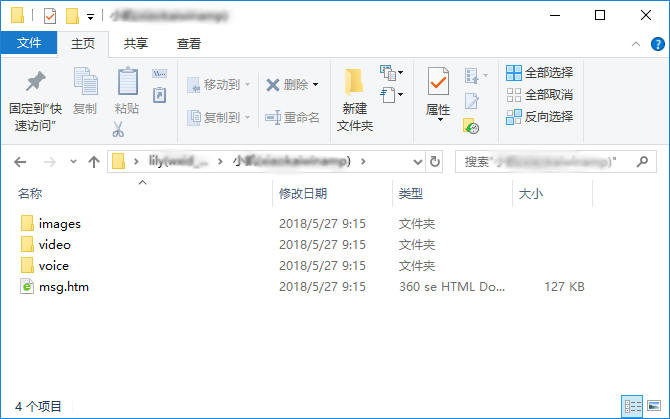670x419 pixels.
Task: Sort by the Size (大小) column
Action: coord(531,194)
